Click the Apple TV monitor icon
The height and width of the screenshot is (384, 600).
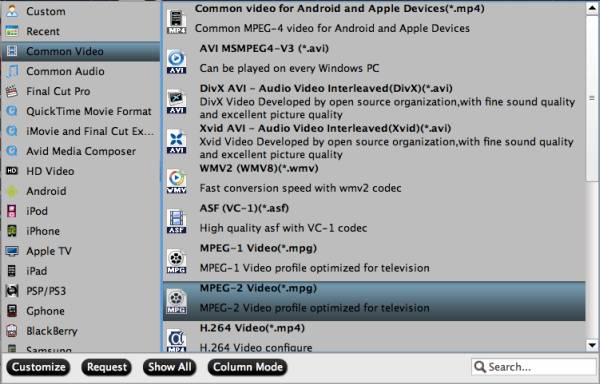(x=12, y=251)
